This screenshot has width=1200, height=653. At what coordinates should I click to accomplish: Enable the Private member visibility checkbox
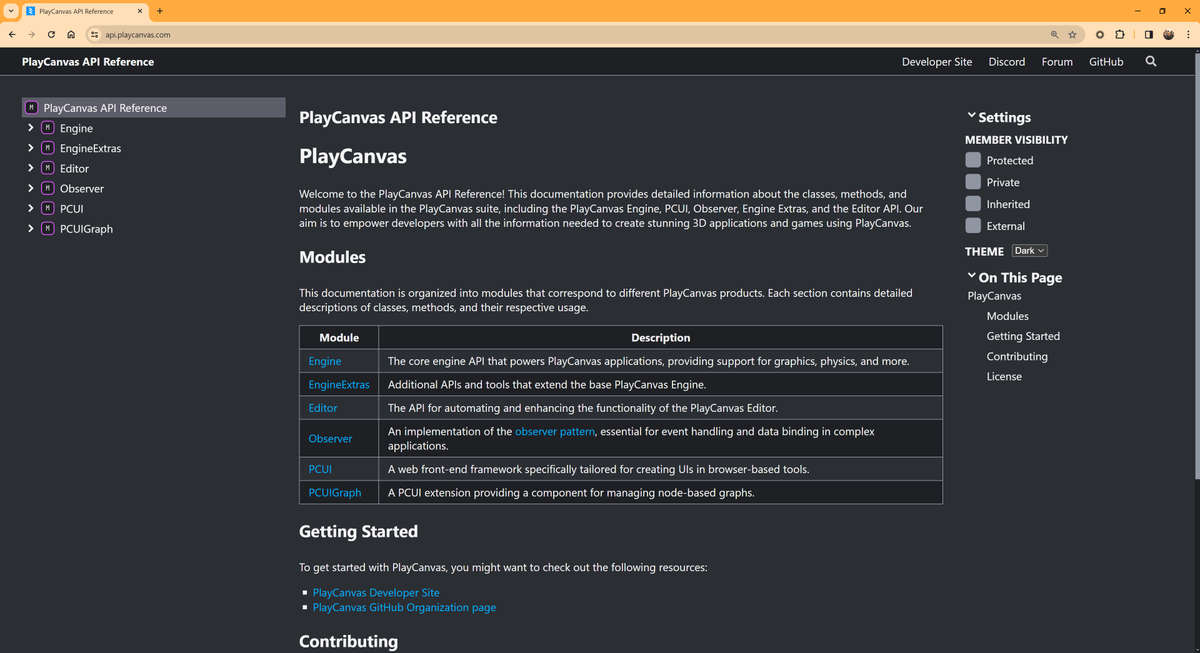[x=973, y=182]
